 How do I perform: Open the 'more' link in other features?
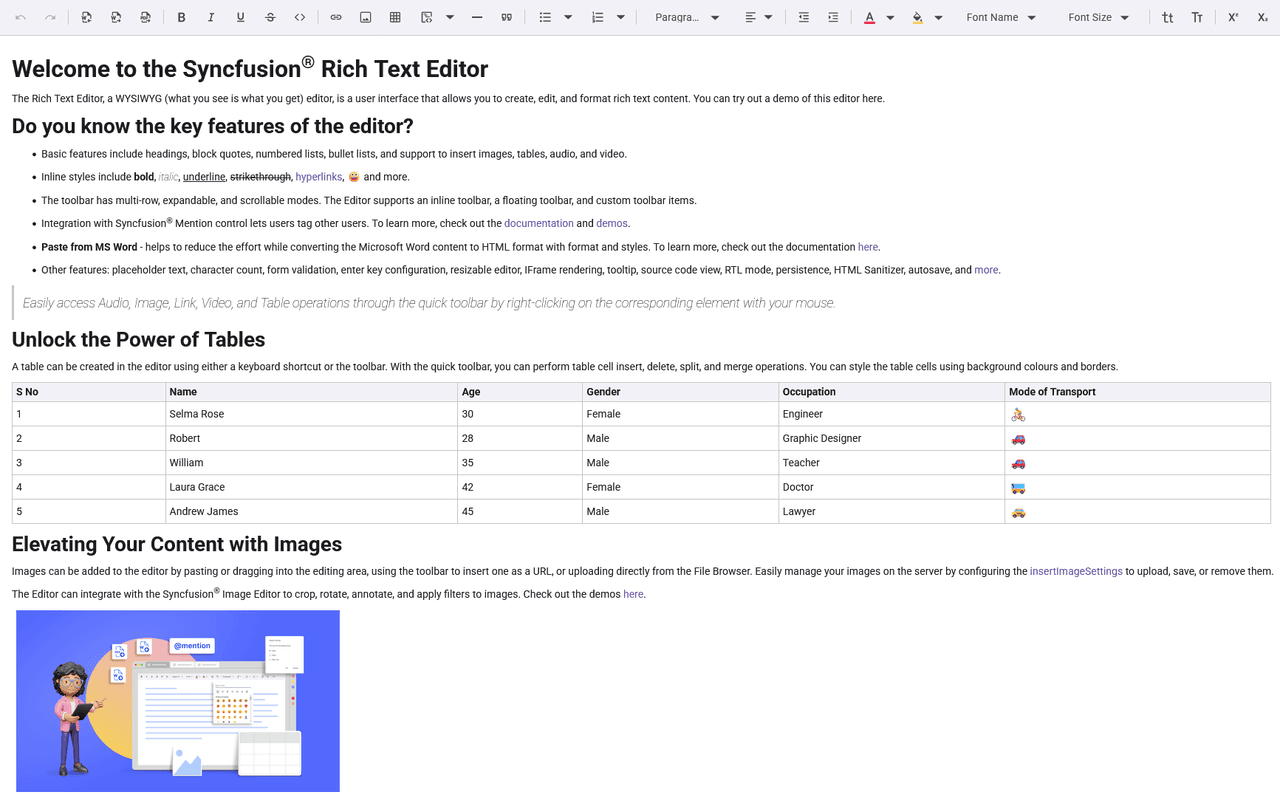tap(986, 270)
